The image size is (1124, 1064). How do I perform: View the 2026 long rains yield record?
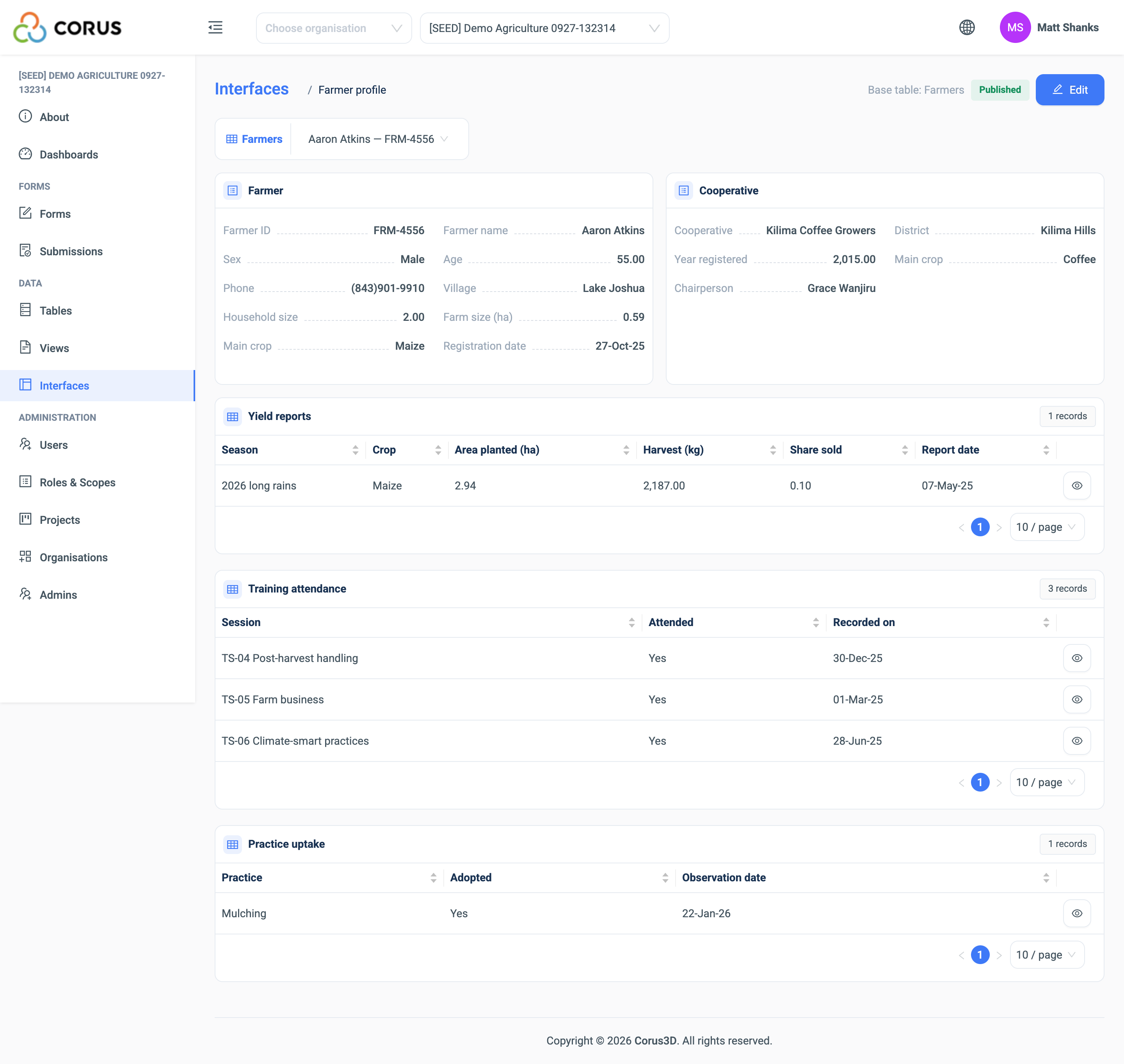pos(1077,486)
